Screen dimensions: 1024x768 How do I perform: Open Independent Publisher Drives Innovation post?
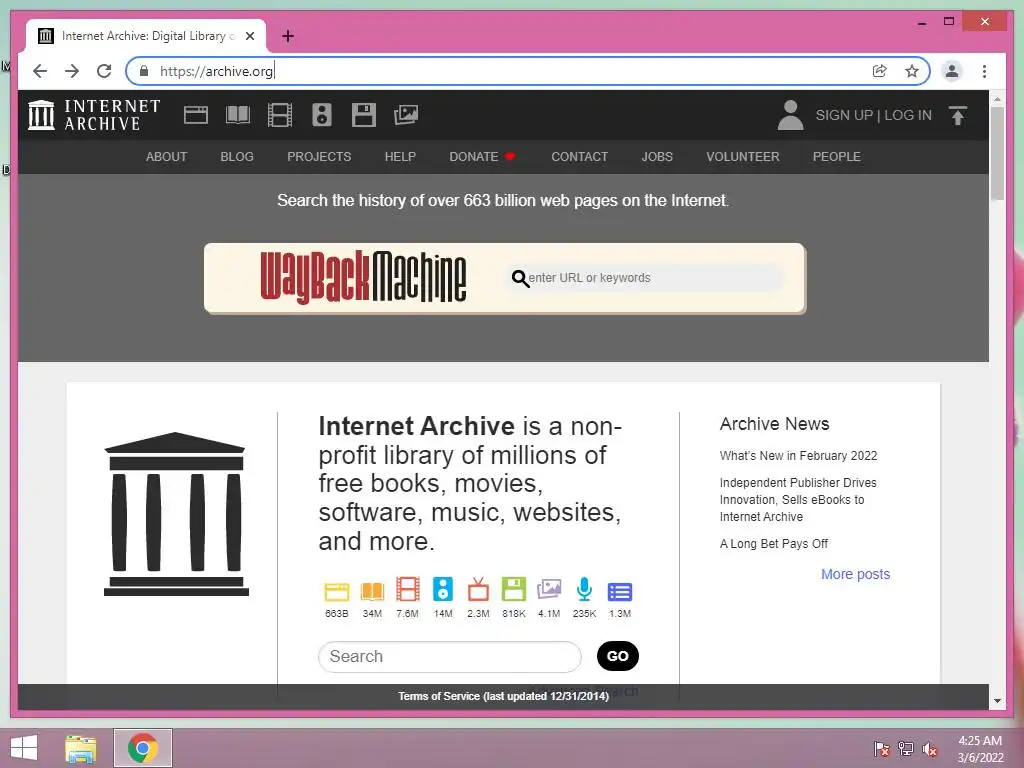(798, 500)
